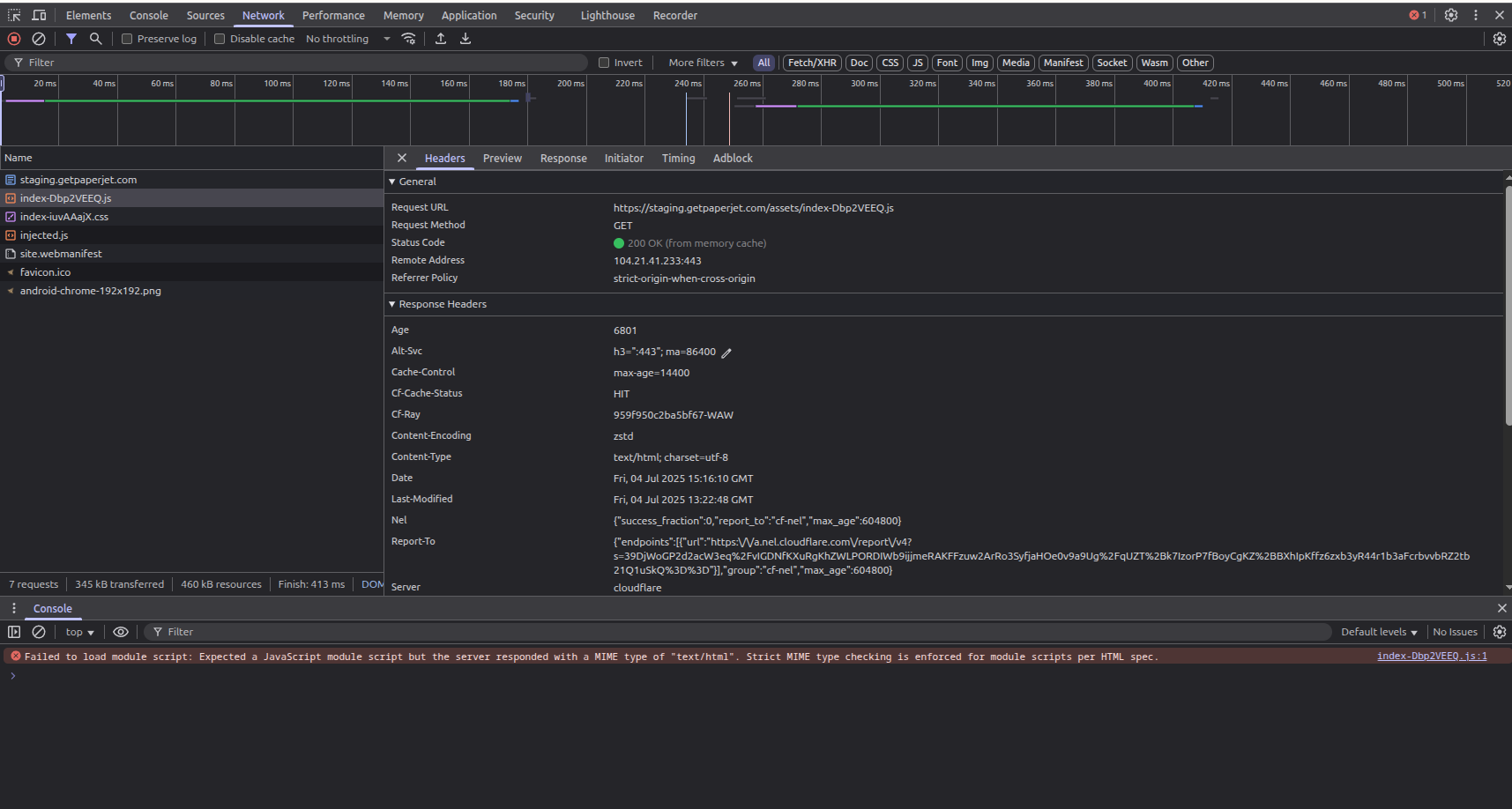Stop recording network log
Image resolution: width=1512 pixels, height=809 pixels.
tap(14, 39)
